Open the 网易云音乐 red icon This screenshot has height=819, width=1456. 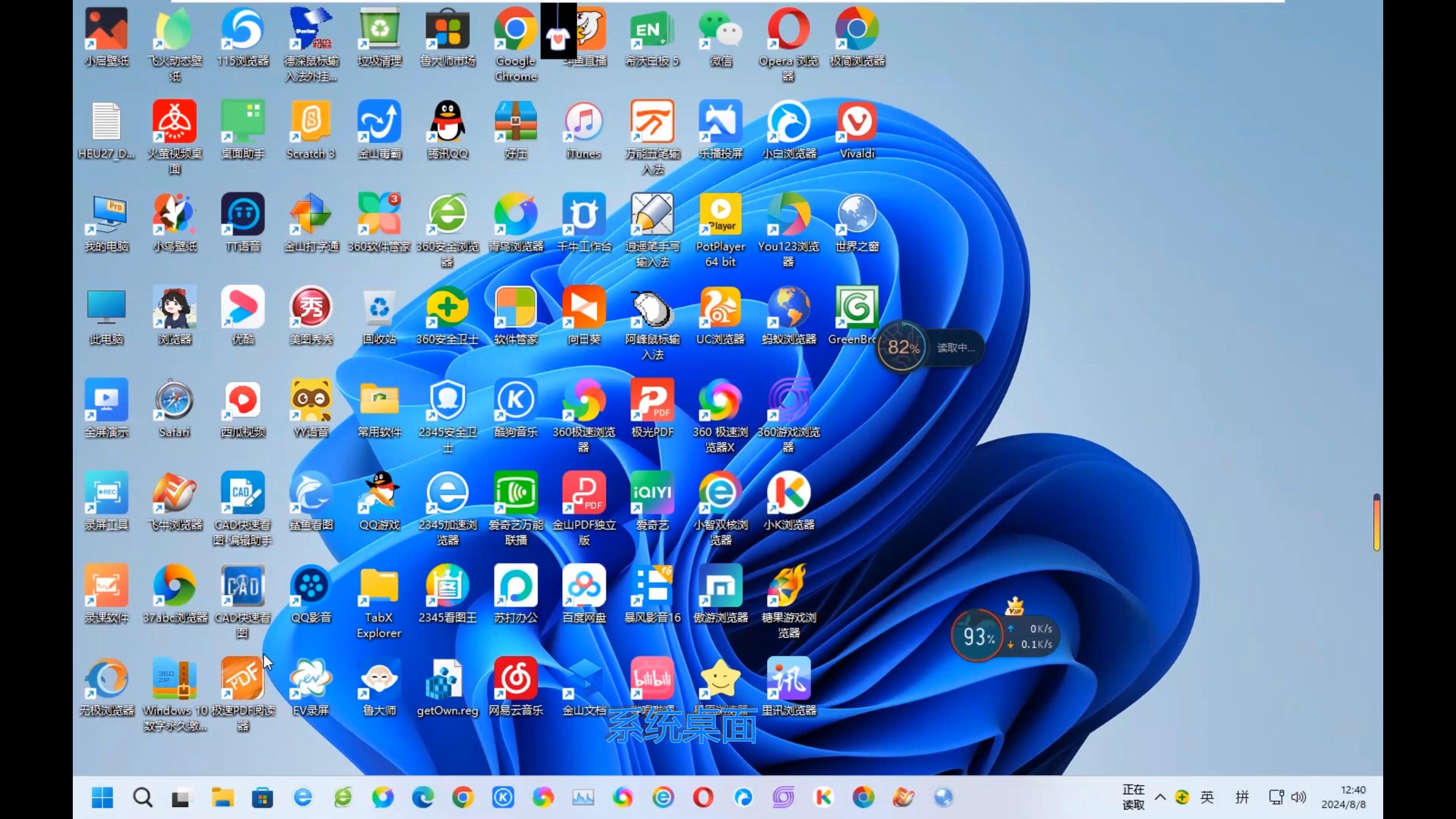[516, 687]
